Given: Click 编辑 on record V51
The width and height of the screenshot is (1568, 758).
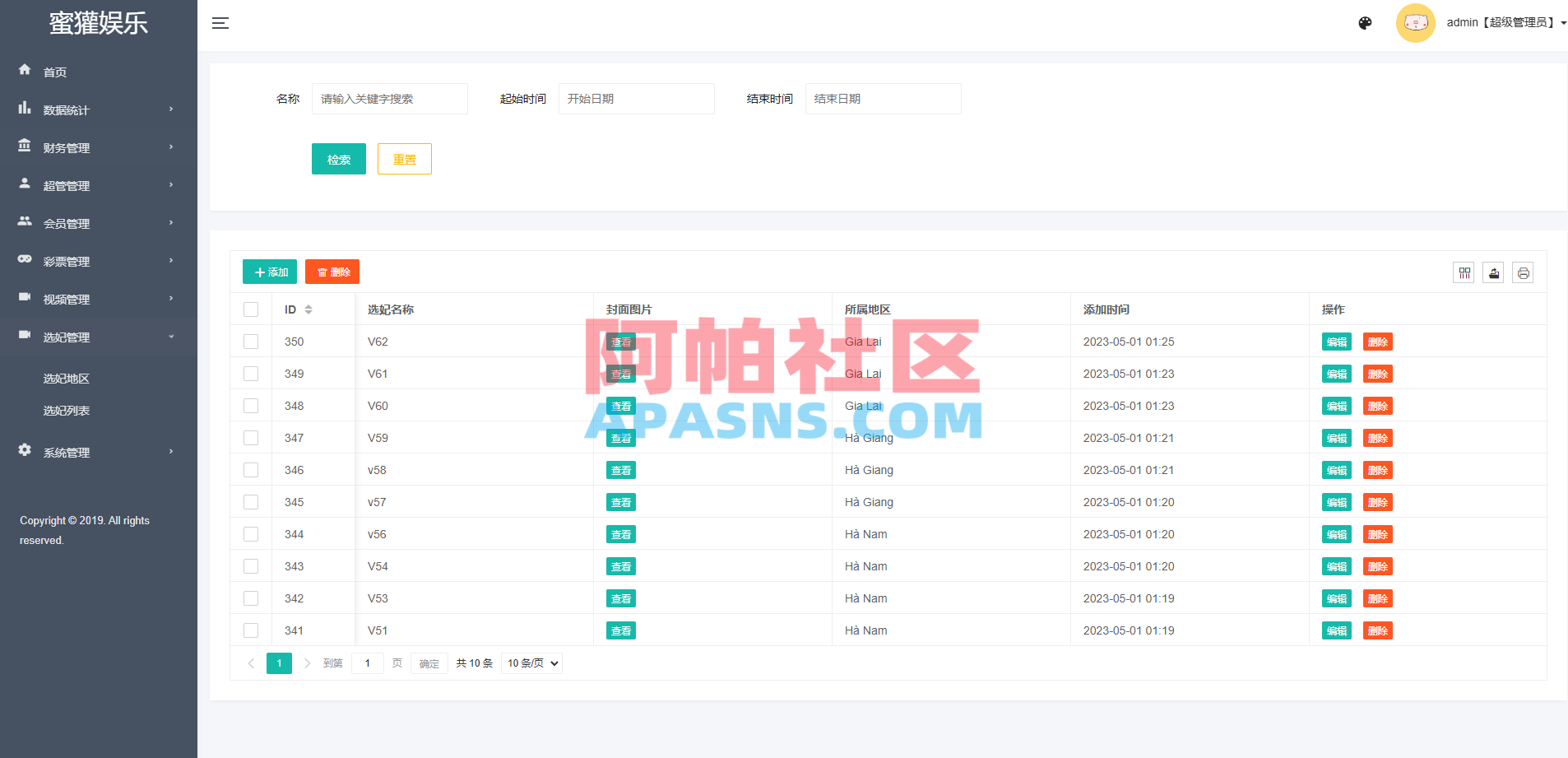Looking at the screenshot, I should [x=1336, y=630].
